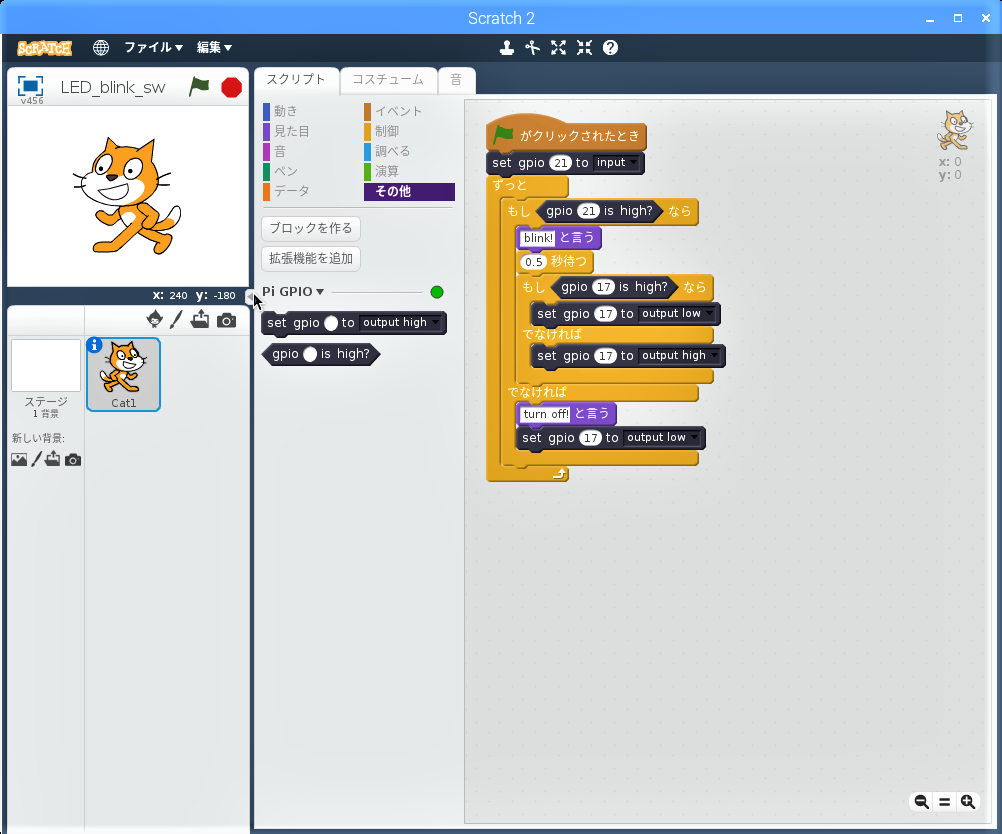Screen dimensions: 1002x834
Task: Open the input mode dropdown for gpio 21
Action: click(615, 163)
